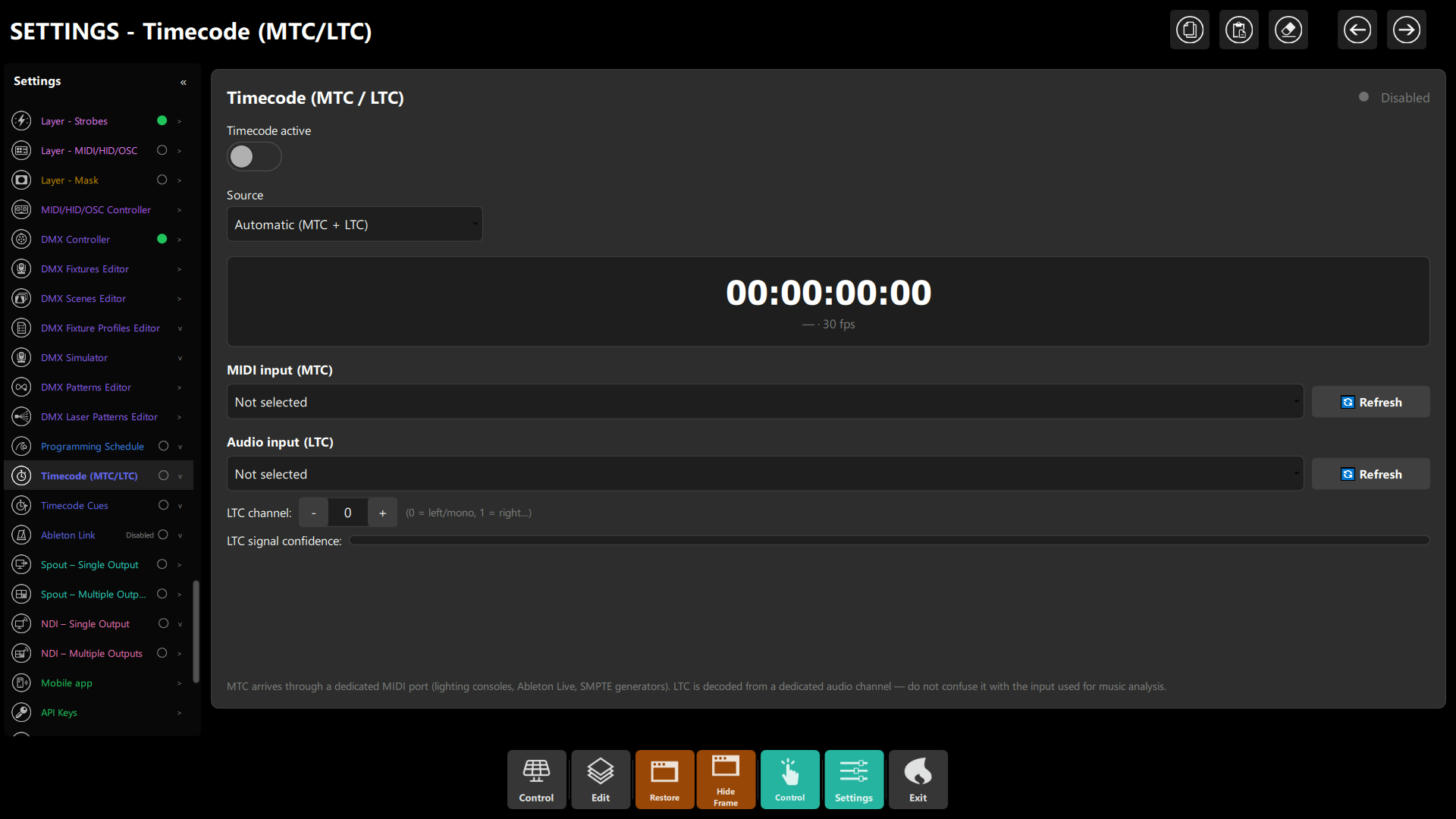Click the Hide Frame button

point(726,780)
